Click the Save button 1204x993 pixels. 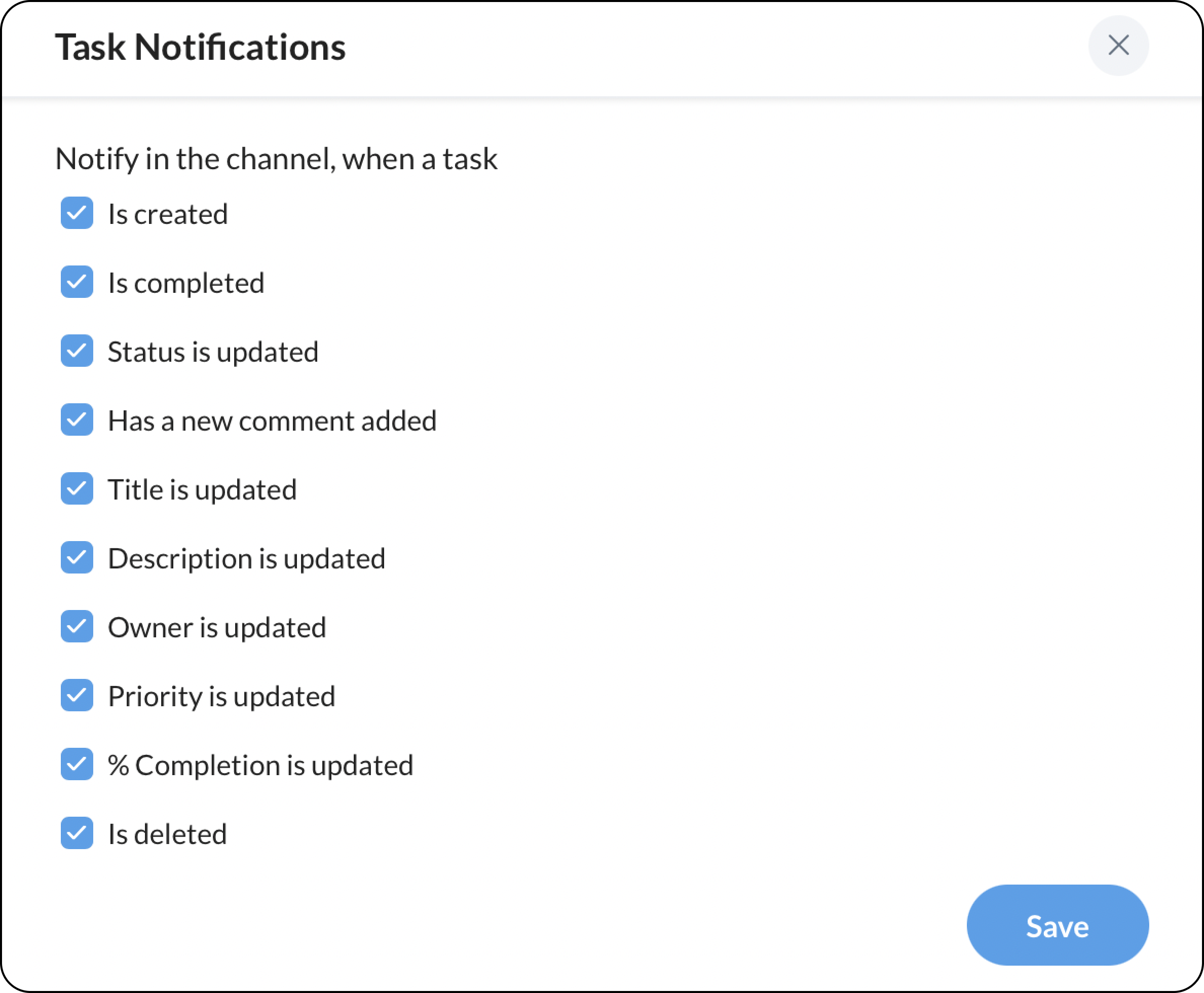(x=1057, y=926)
